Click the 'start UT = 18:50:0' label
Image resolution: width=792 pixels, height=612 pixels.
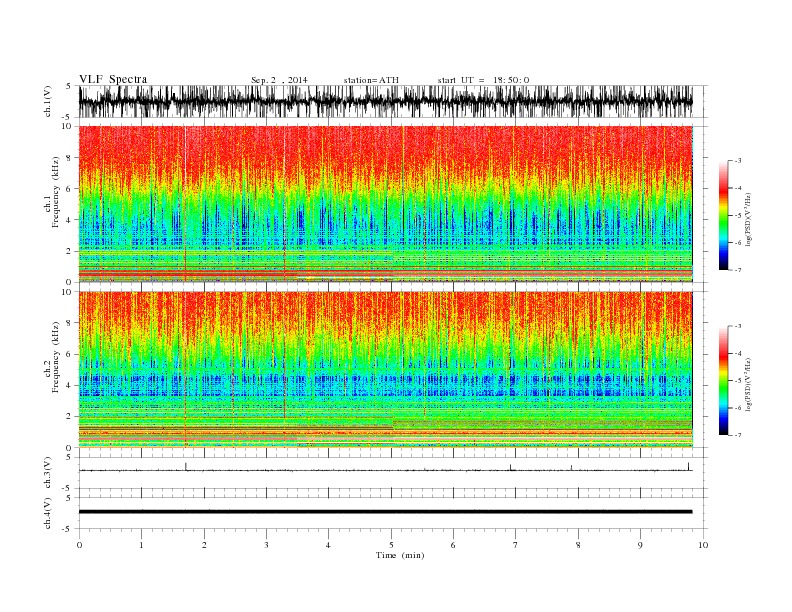tap(483, 80)
